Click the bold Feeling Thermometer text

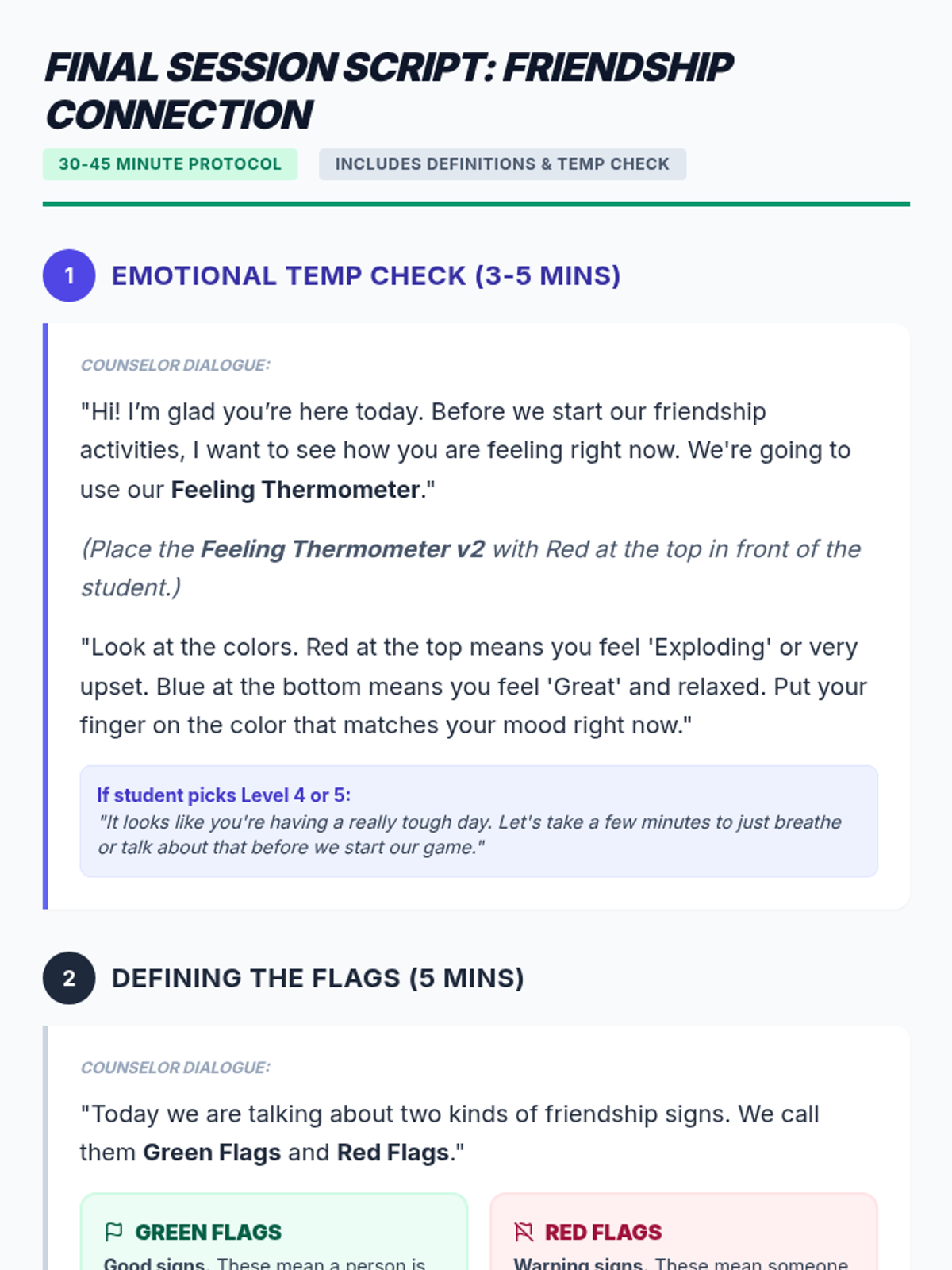tap(295, 490)
